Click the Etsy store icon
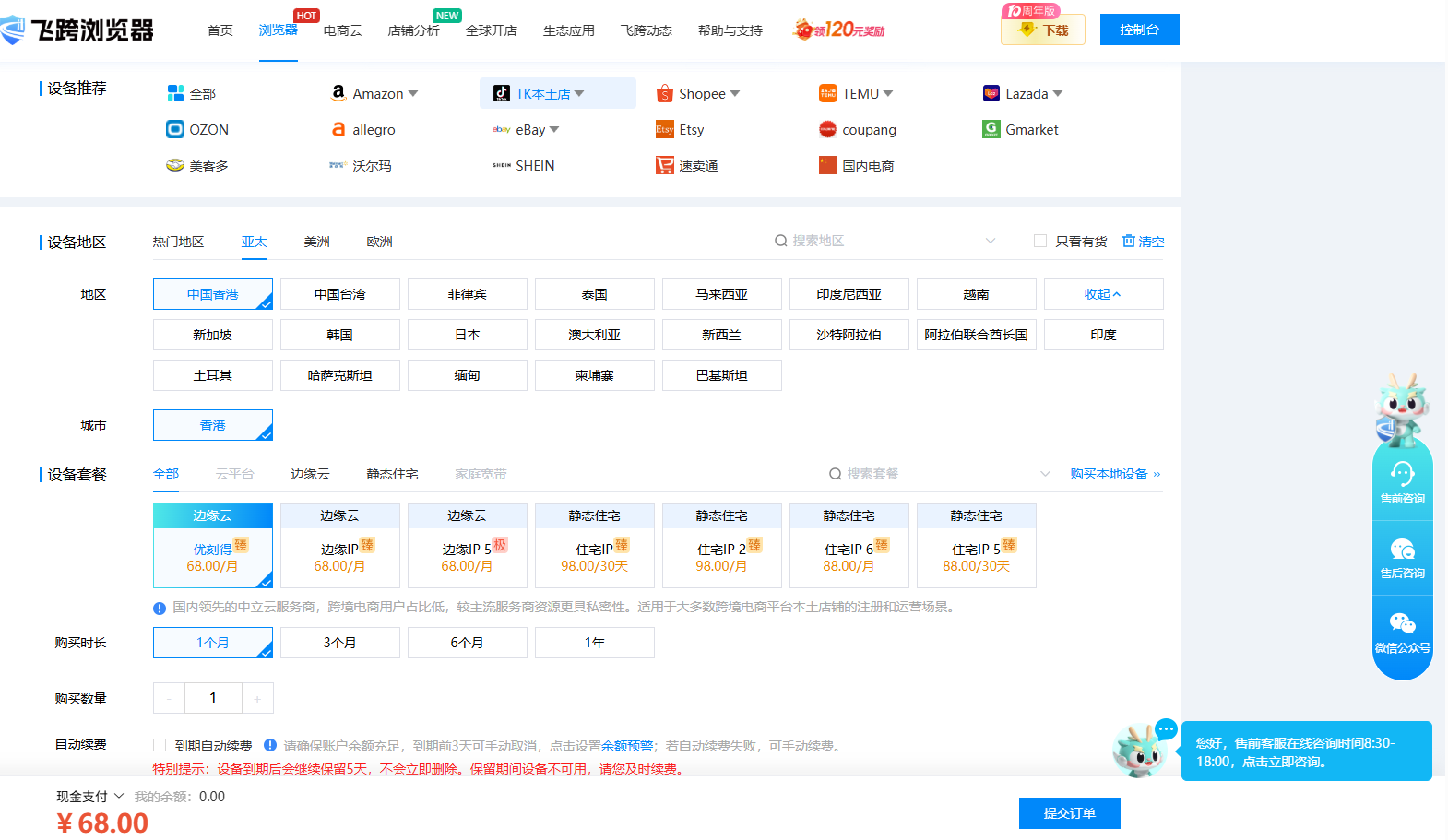 664,129
